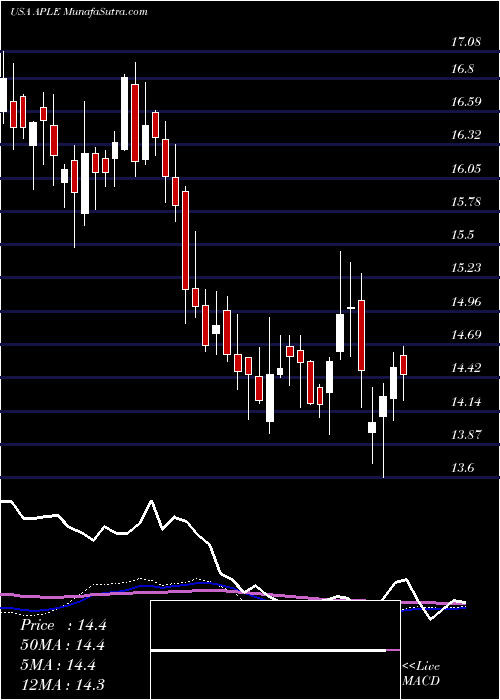Click the 13.6 price axis label
Viewport: 500px width, 700px height.
coord(463,468)
